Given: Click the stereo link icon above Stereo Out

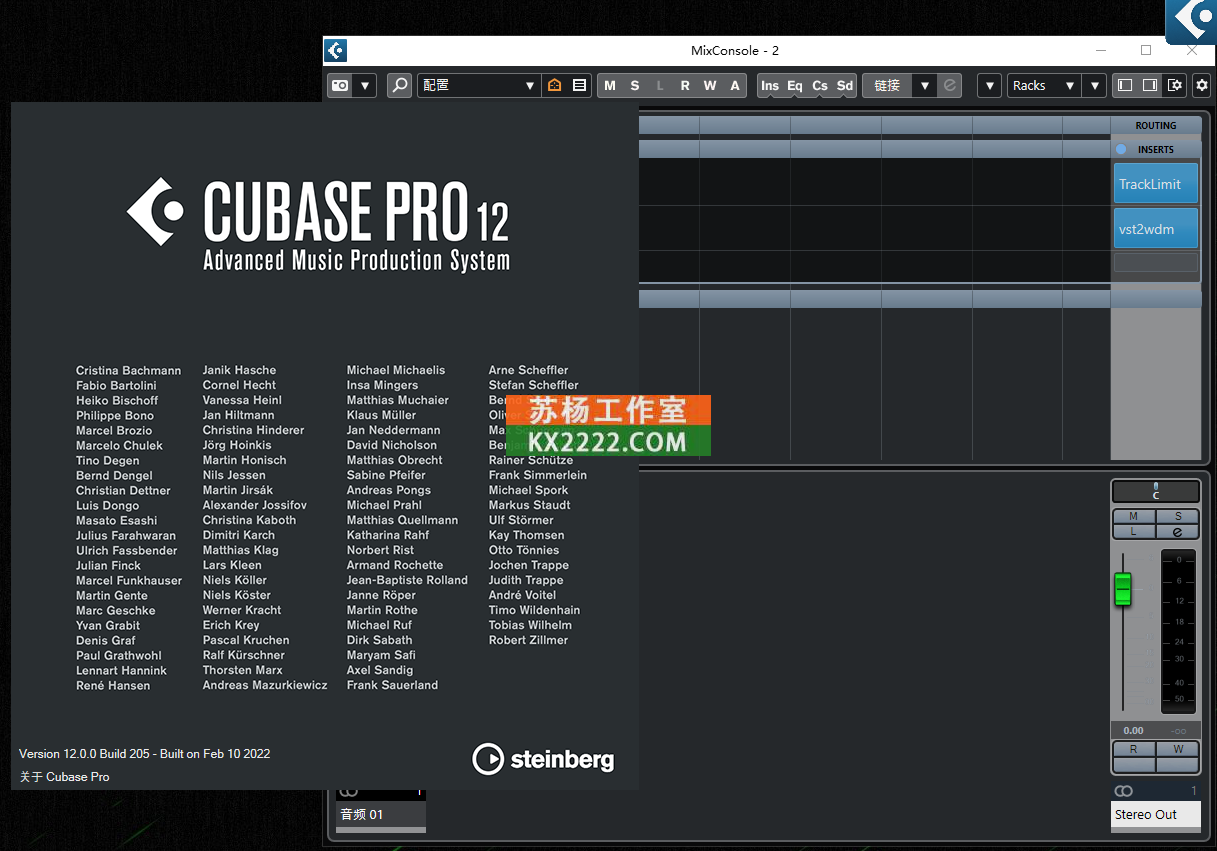Looking at the screenshot, I should pos(1124,791).
